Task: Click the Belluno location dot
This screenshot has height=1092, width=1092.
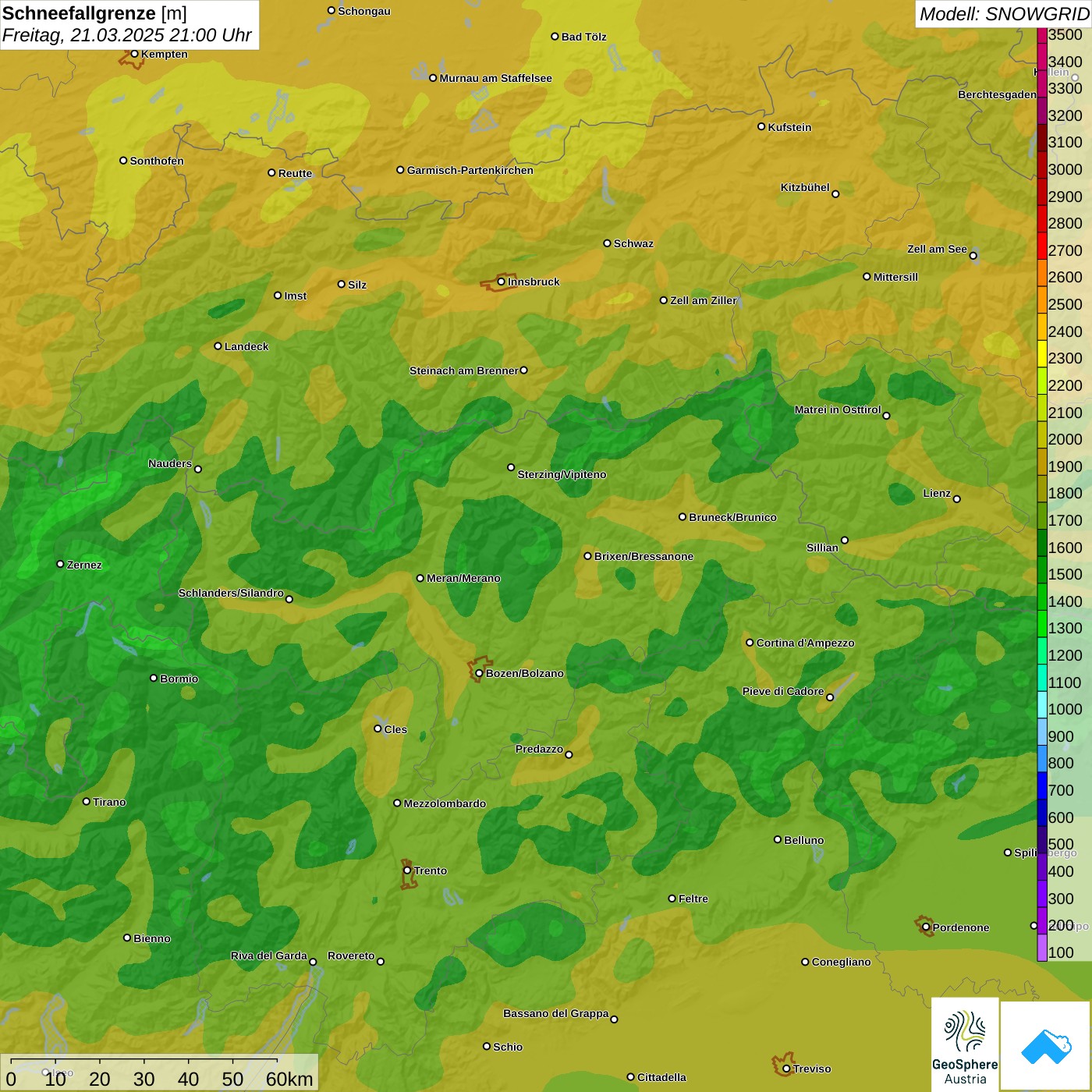Action: click(778, 839)
